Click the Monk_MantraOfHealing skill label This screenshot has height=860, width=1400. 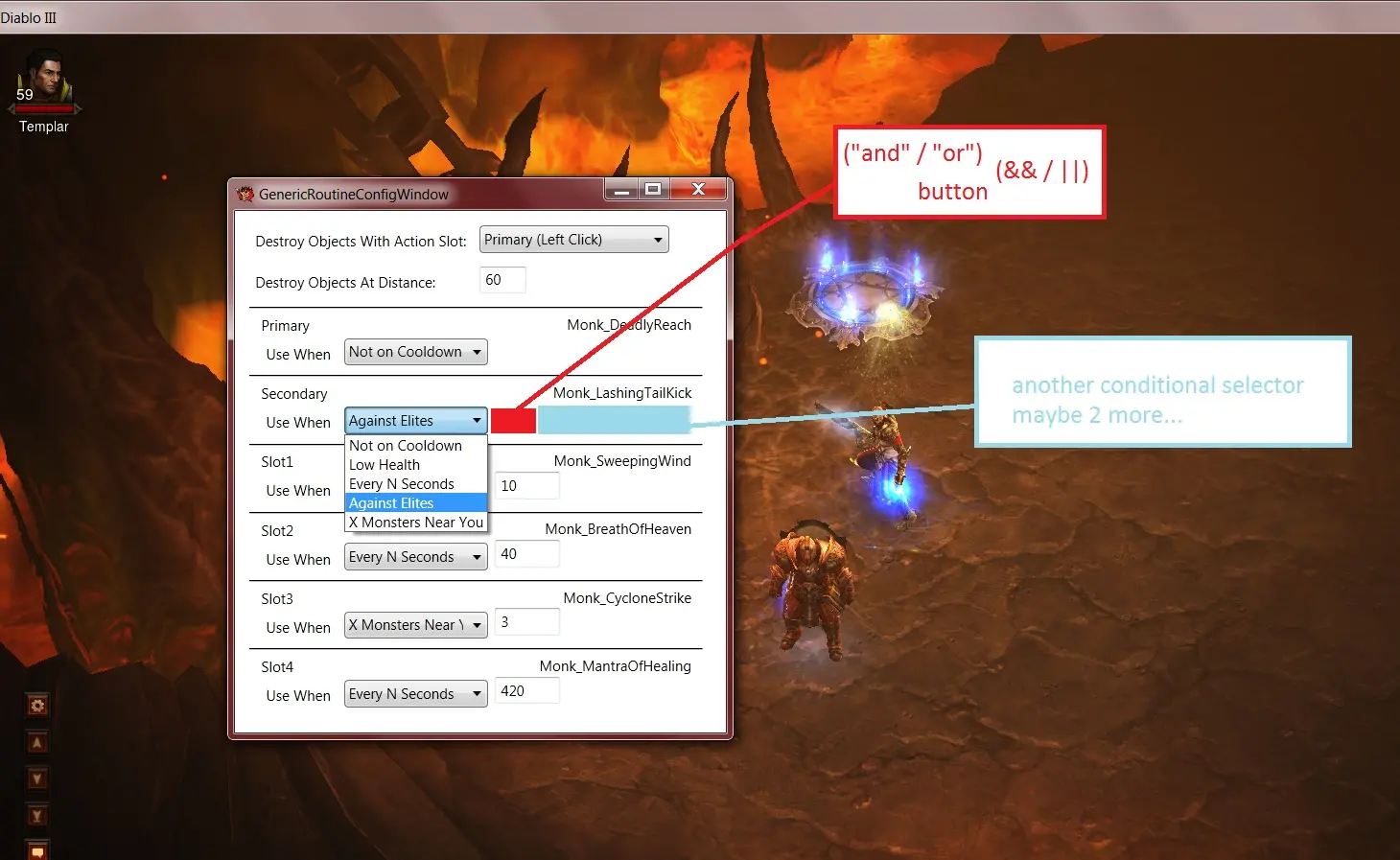[616, 666]
